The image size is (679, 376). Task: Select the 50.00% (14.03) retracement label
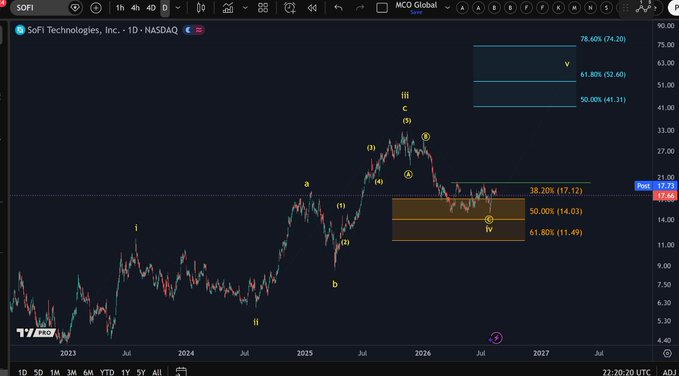click(556, 211)
